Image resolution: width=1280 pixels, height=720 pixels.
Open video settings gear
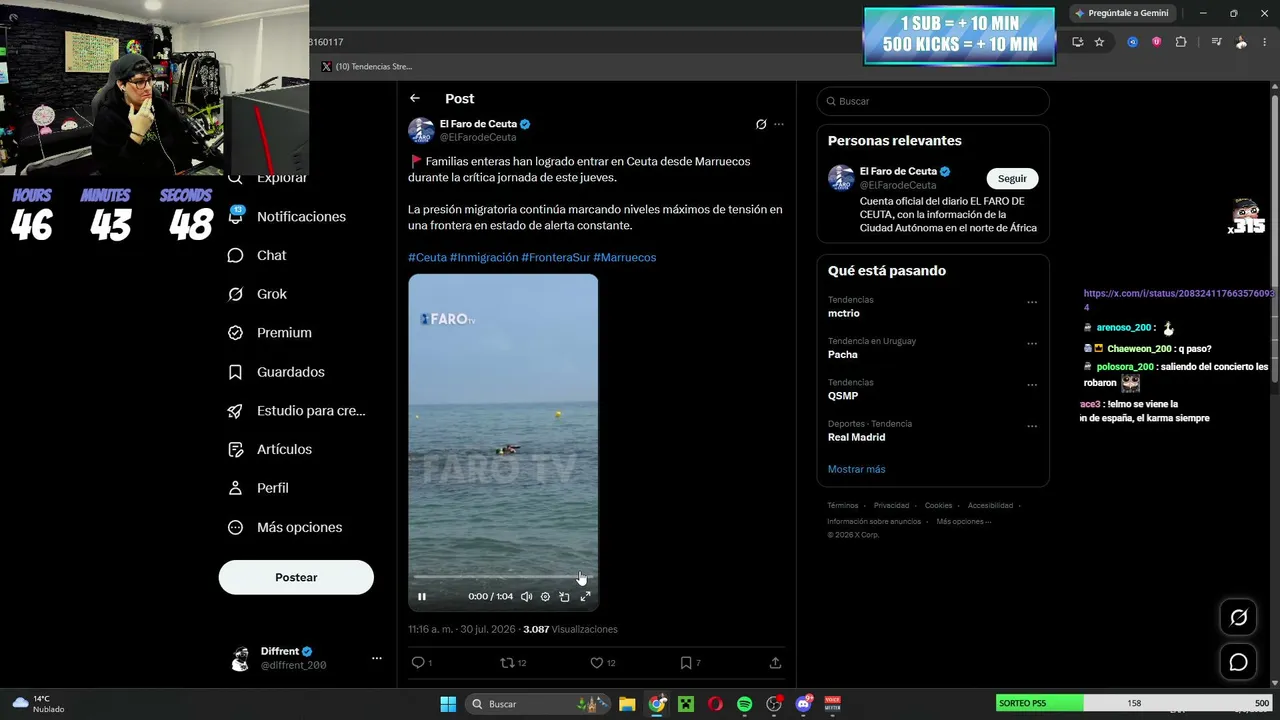coord(545,597)
